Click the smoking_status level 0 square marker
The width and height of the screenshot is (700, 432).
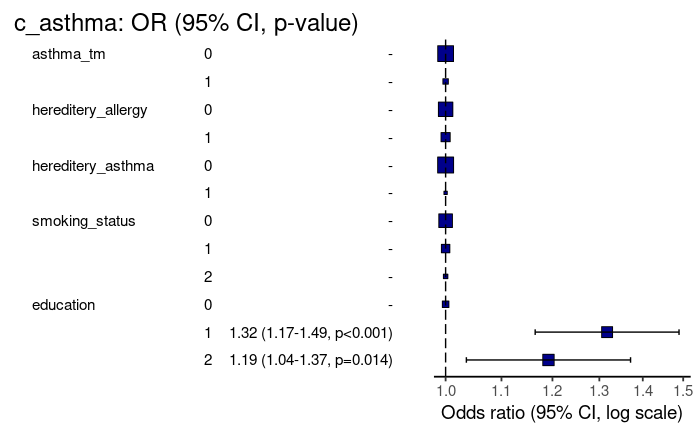tap(445, 221)
